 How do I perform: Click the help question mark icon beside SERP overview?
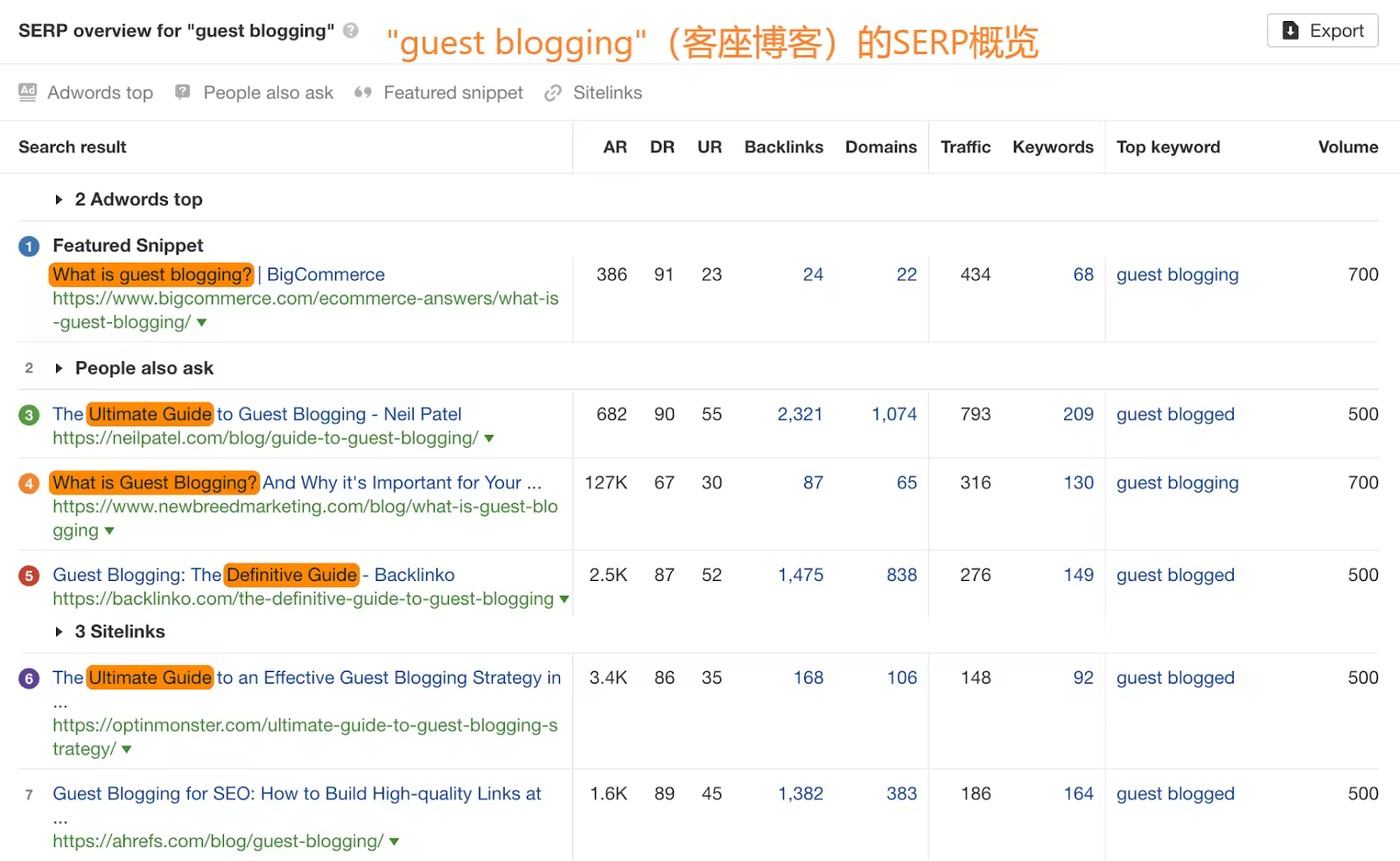coord(351,31)
